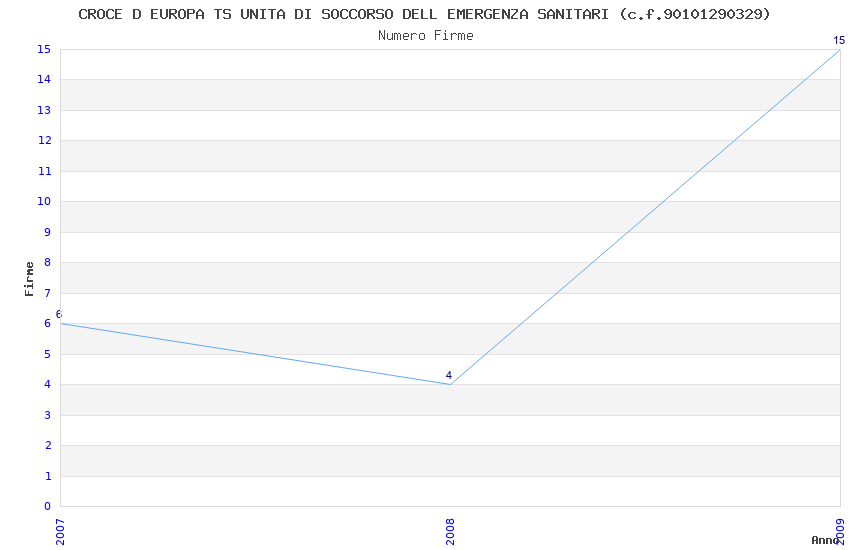Click the y-axis tick value 7
The height and width of the screenshot is (550, 850).
(x=48, y=293)
